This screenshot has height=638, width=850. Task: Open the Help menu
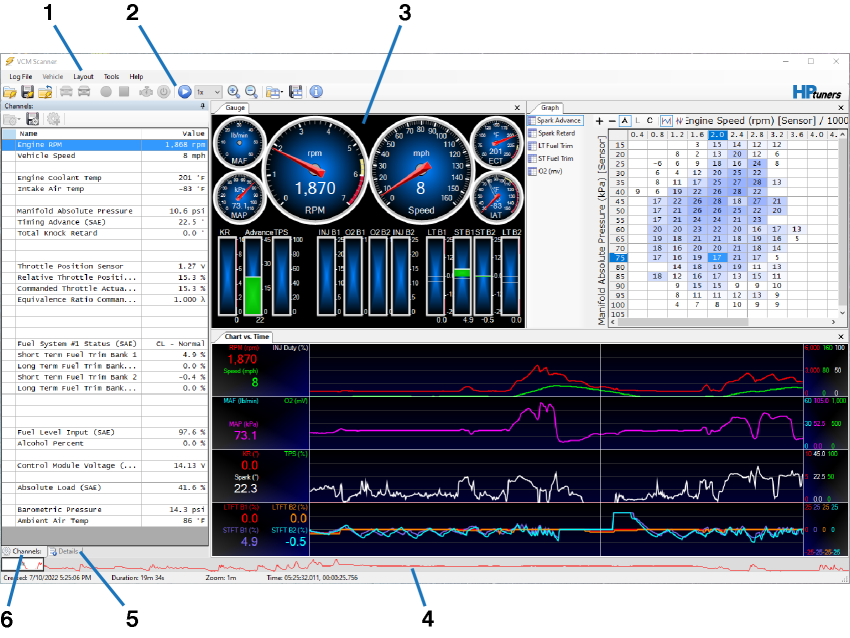pyautogui.click(x=136, y=77)
